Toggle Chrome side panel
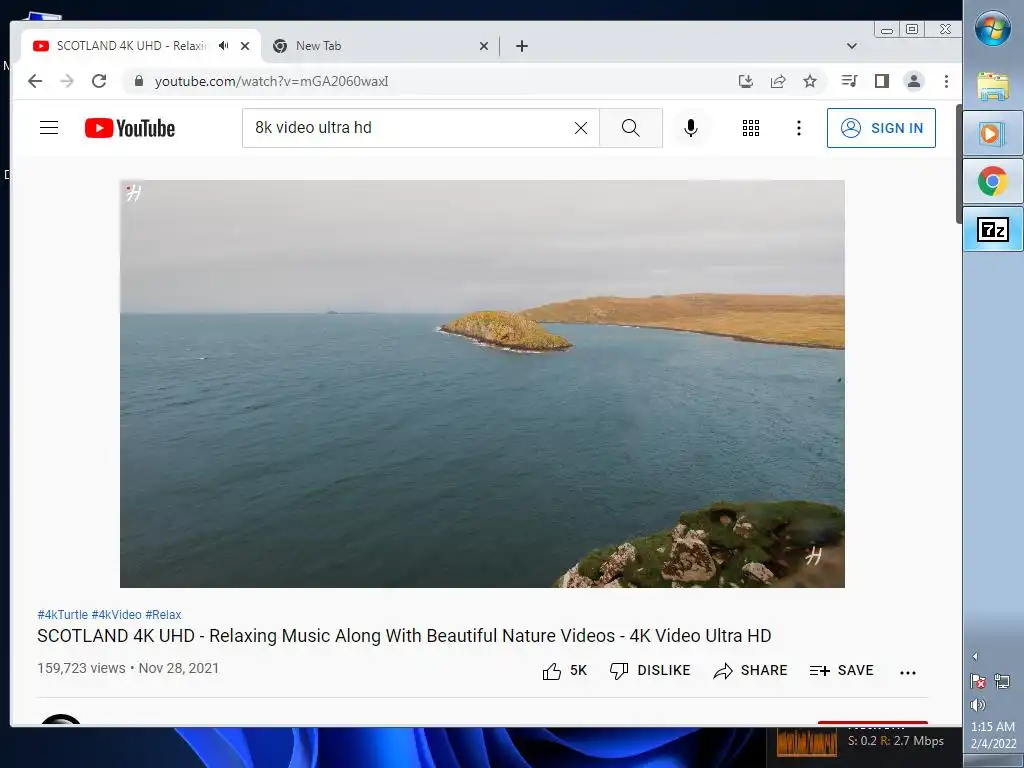 (x=882, y=81)
